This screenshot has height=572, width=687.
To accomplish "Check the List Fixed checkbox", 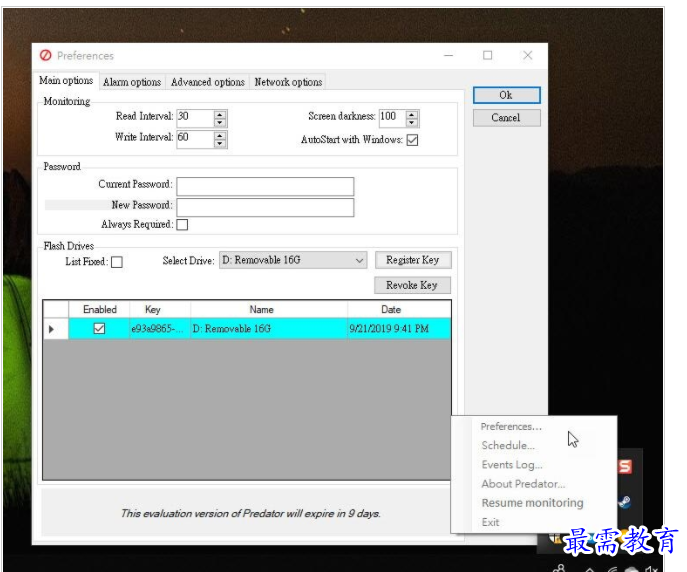I will click(117, 262).
